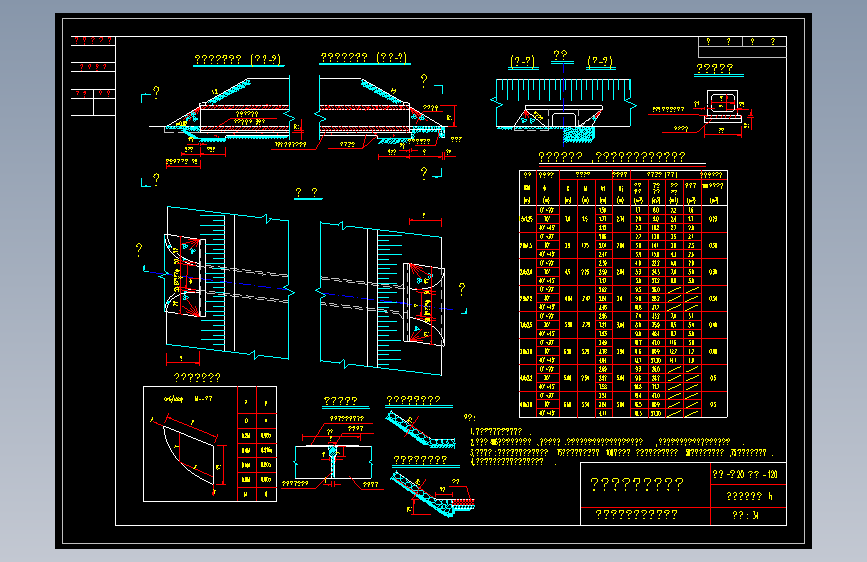Click the lower sloped paving detail with red hatch
Screen dimensions: 867x562
tap(432, 493)
